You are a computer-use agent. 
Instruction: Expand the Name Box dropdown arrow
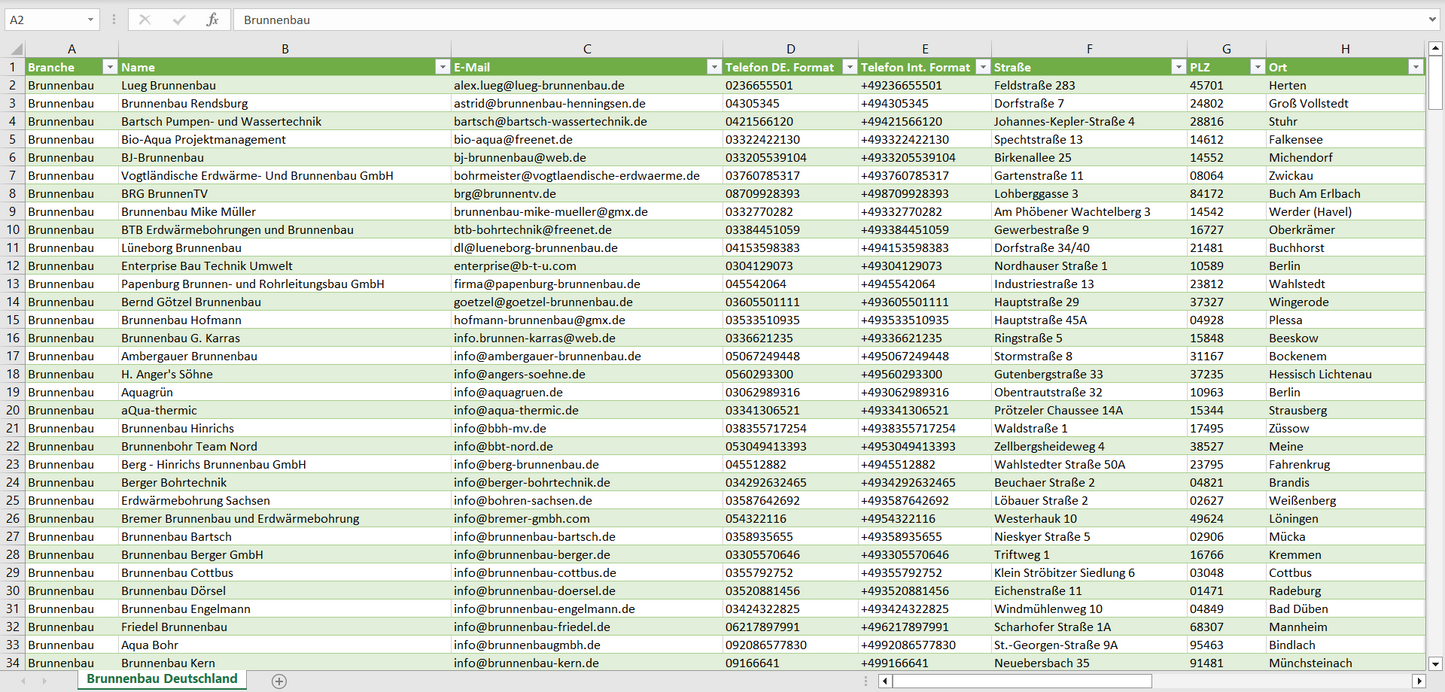(x=90, y=20)
